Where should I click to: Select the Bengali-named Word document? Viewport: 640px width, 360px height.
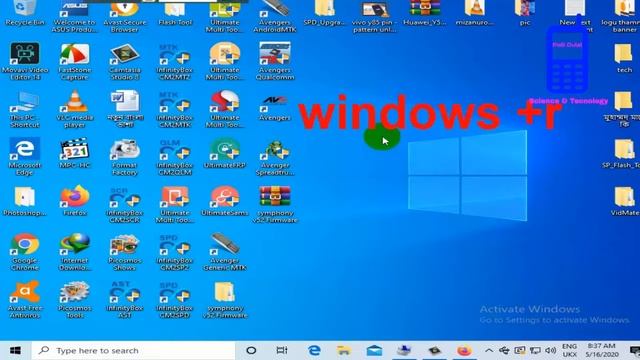point(124,108)
